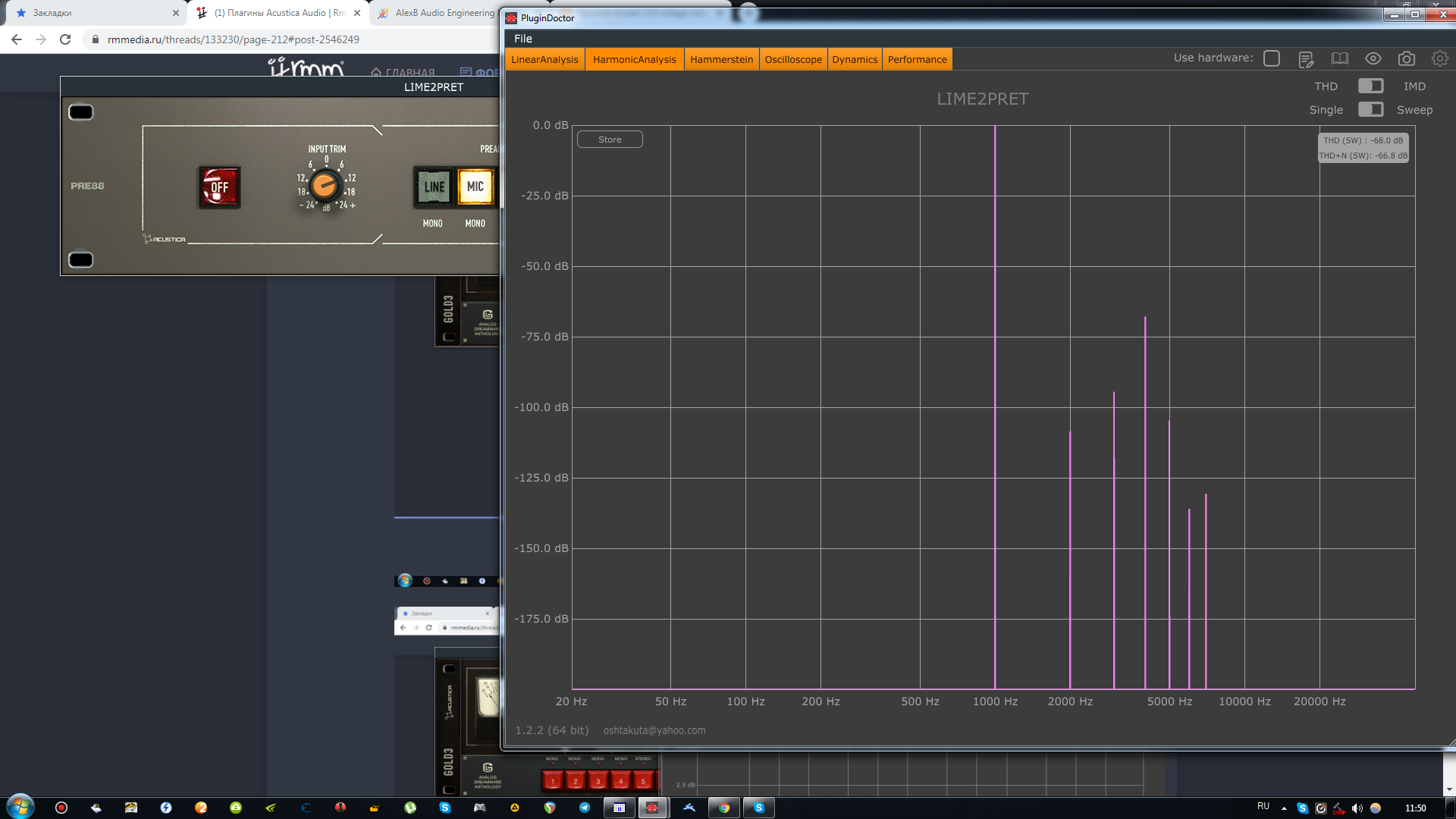Take a snapshot with the camera icon
Image resolution: width=1456 pixels, height=819 pixels.
click(1407, 58)
